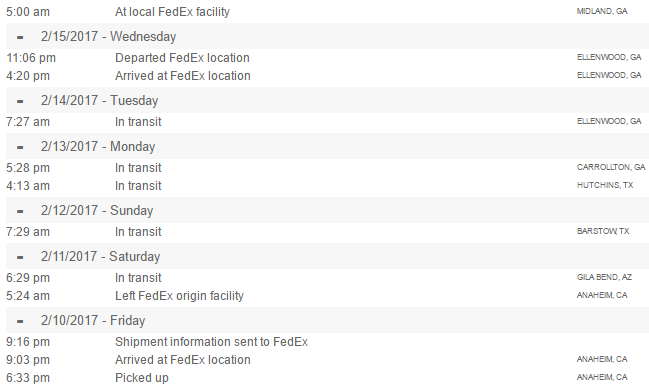Screen dimensions: 649x387
Task: Click the GILA BEND, AZ location label
Action: click(604, 277)
